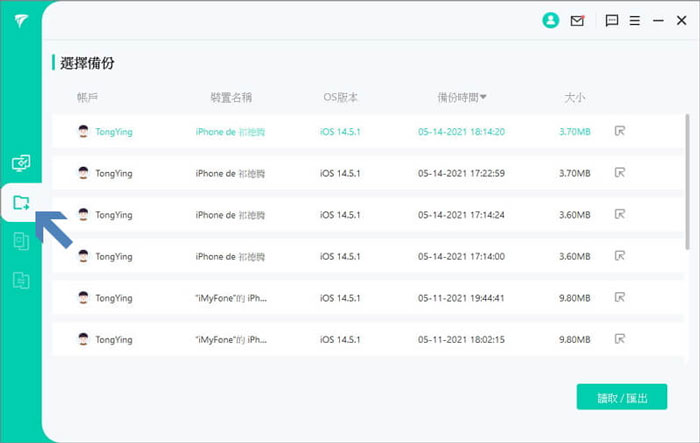Export backup dated 05-14-2021 17:22:59

620,172
